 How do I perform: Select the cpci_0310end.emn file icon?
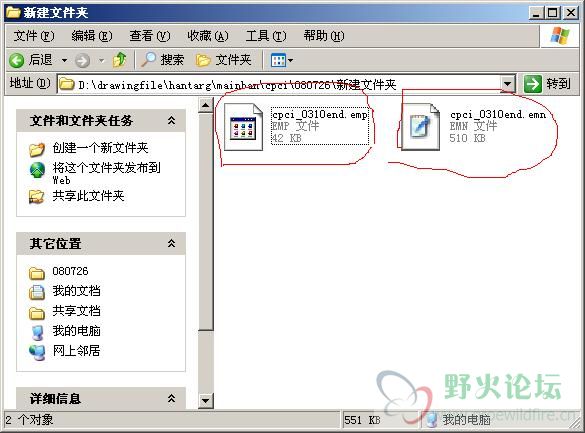[420, 127]
